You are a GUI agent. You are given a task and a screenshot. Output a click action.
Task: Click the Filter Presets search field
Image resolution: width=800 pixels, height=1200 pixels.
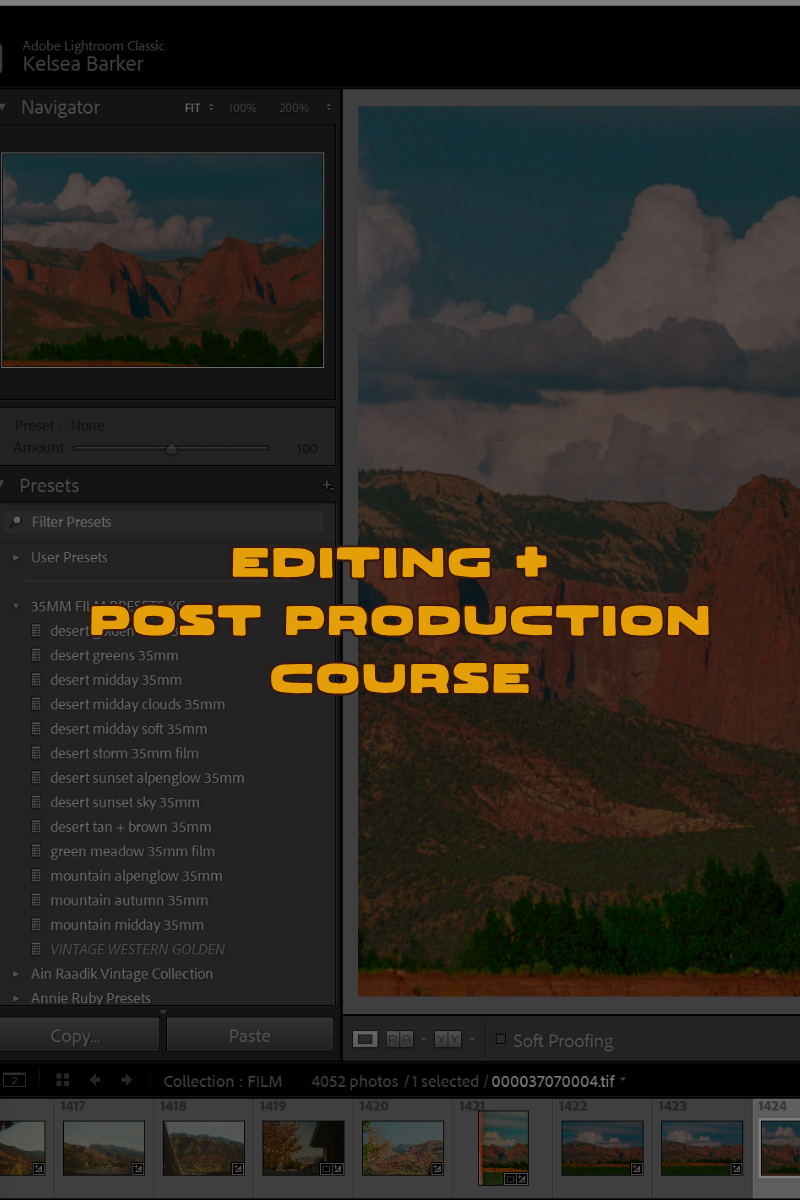pyautogui.click(x=163, y=522)
